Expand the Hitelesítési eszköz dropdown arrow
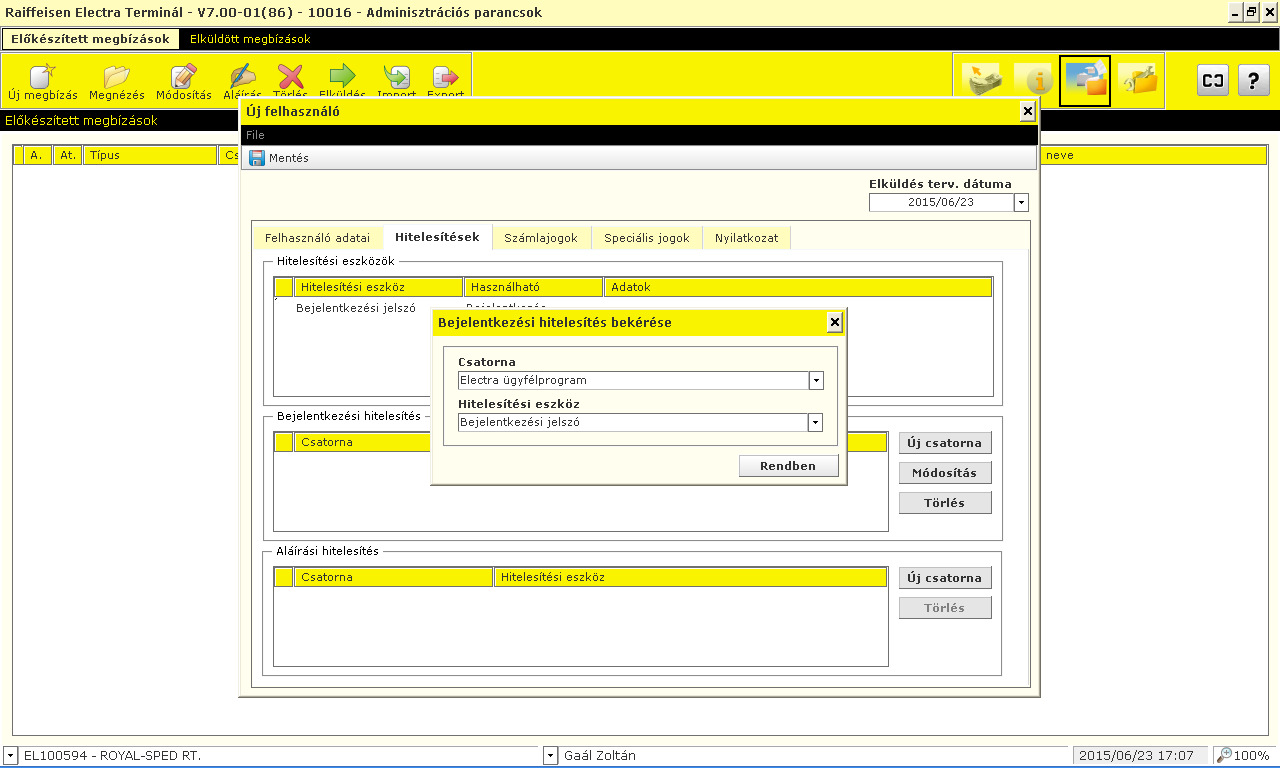The image size is (1280, 768). [816, 423]
